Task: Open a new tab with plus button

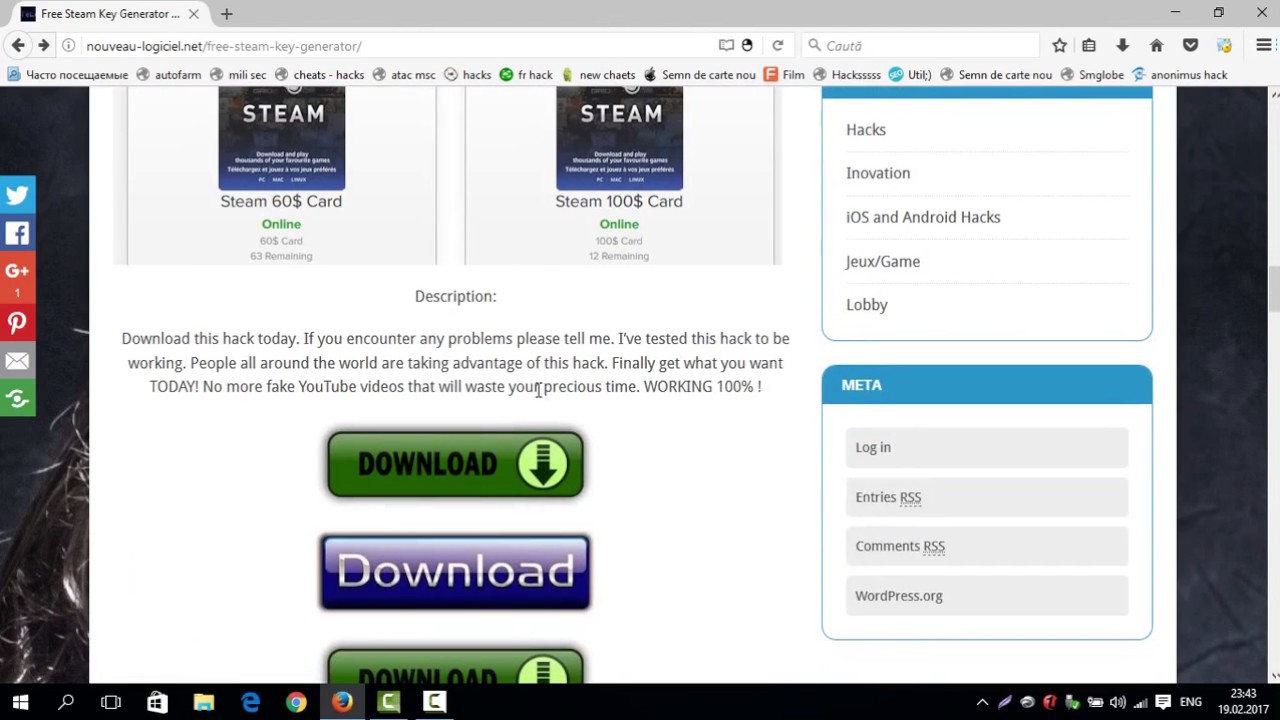Action: point(227,14)
